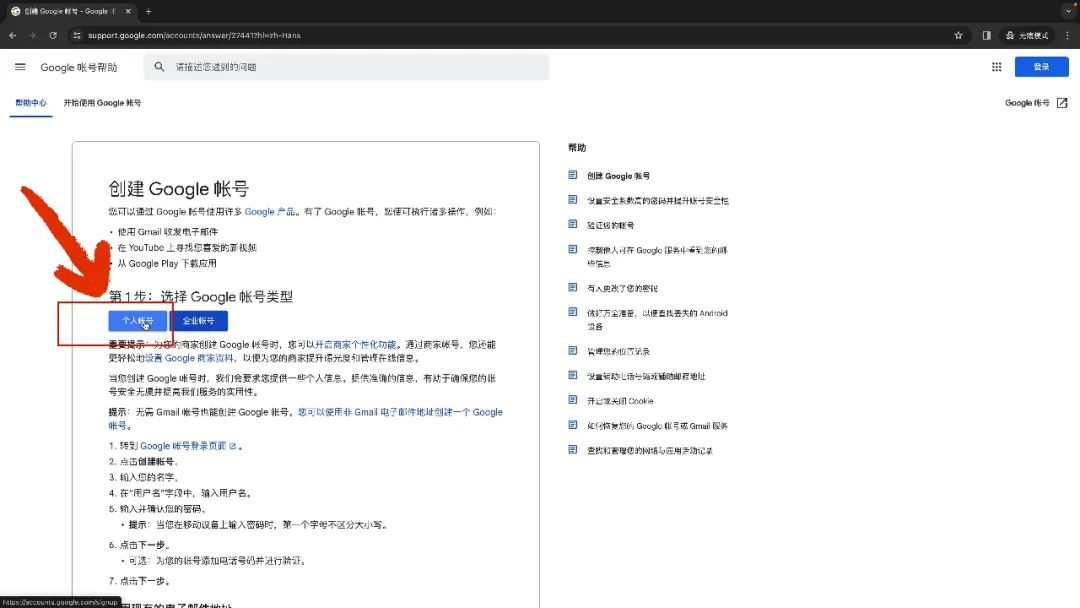Viewport: 1080px width, 608px height.
Task: Open the 设置 Google 商家资料 link
Action: (189, 358)
